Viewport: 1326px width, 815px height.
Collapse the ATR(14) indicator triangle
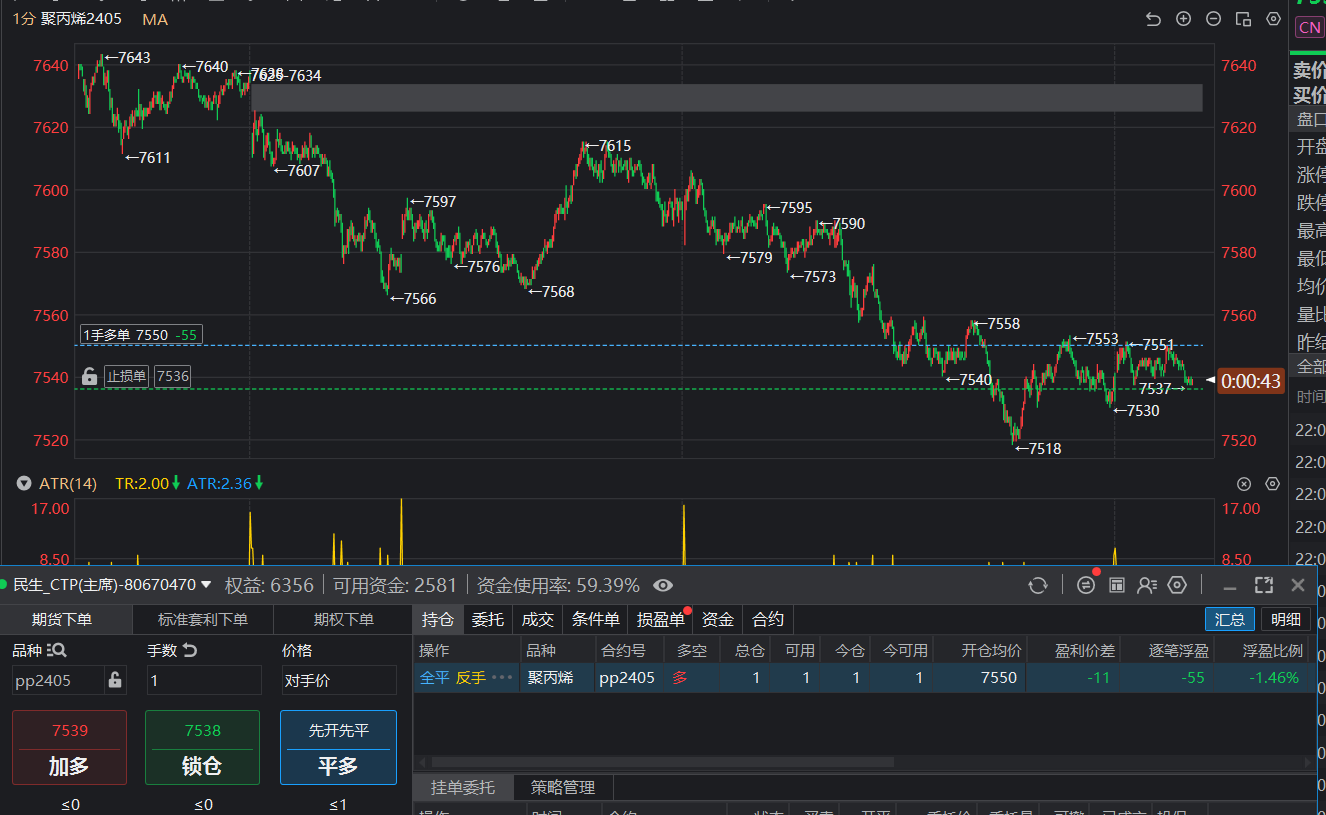pos(24,484)
